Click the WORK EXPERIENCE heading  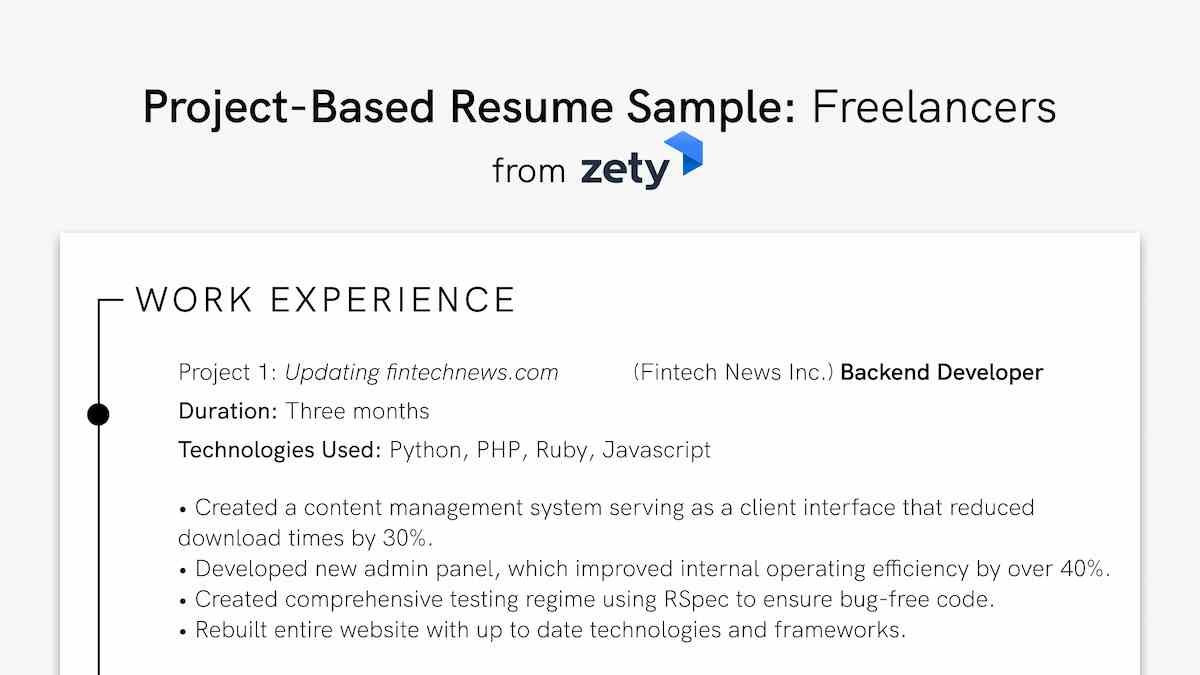coord(326,300)
